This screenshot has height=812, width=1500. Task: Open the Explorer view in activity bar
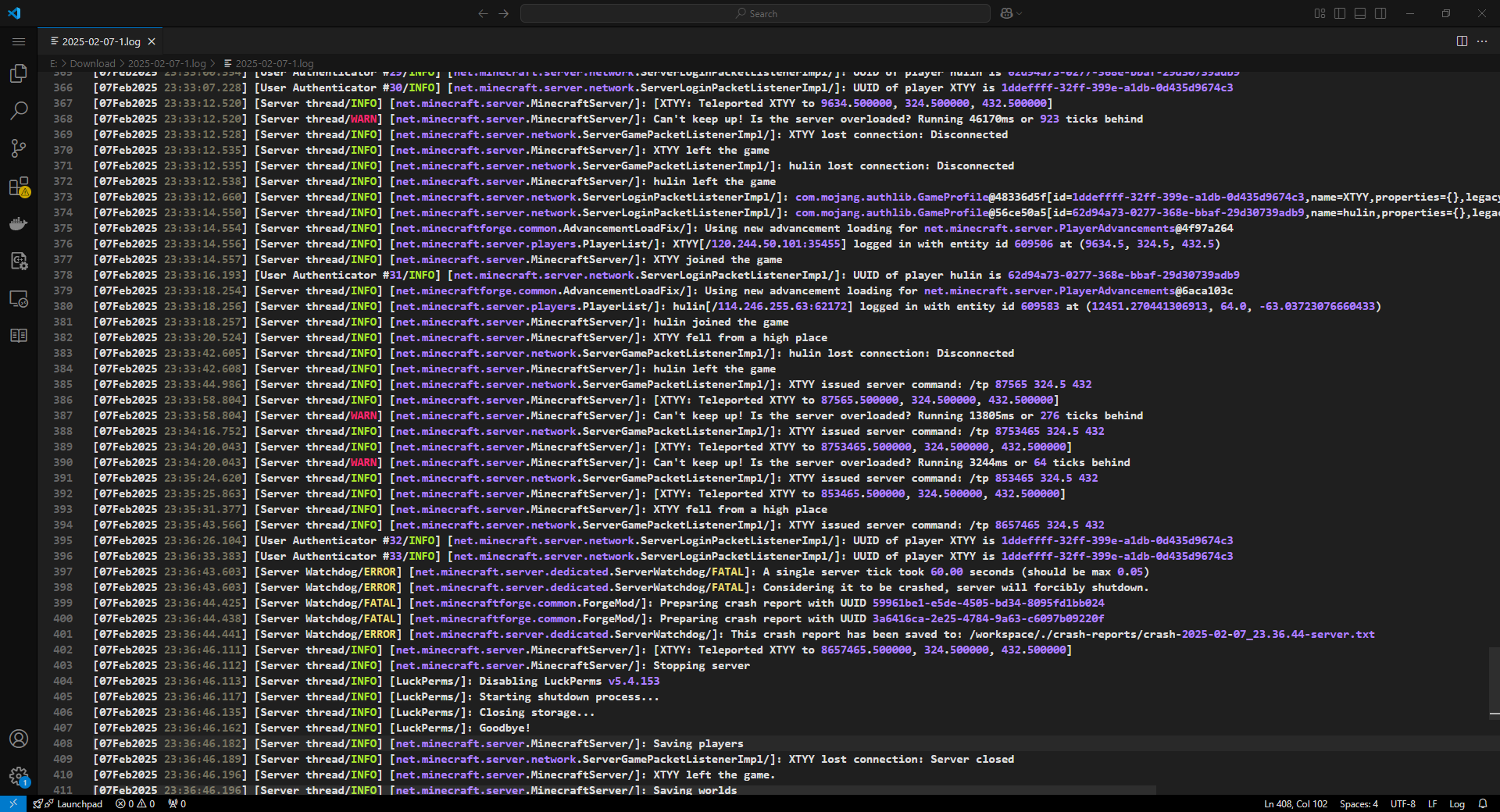point(19,73)
